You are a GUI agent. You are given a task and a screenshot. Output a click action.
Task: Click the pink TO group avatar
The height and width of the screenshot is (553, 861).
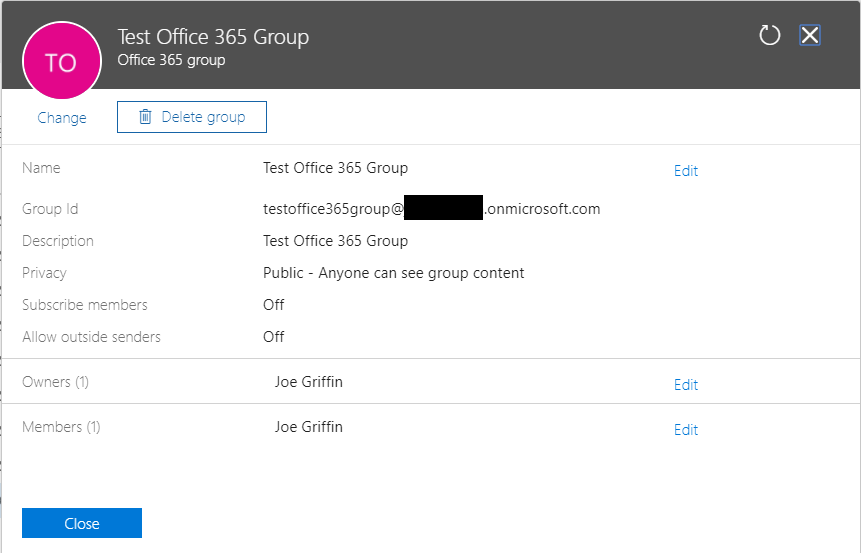[x=61, y=62]
